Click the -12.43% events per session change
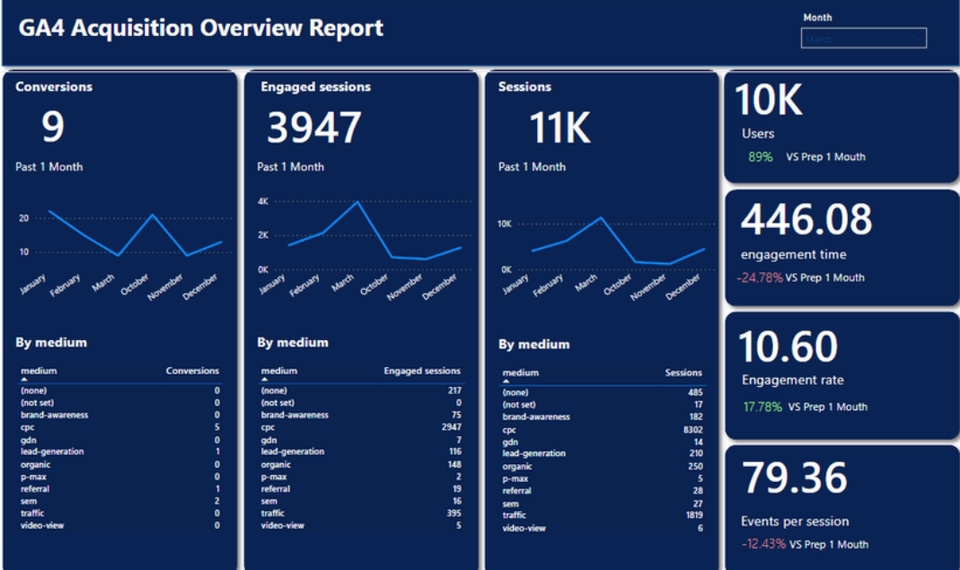 coord(763,544)
